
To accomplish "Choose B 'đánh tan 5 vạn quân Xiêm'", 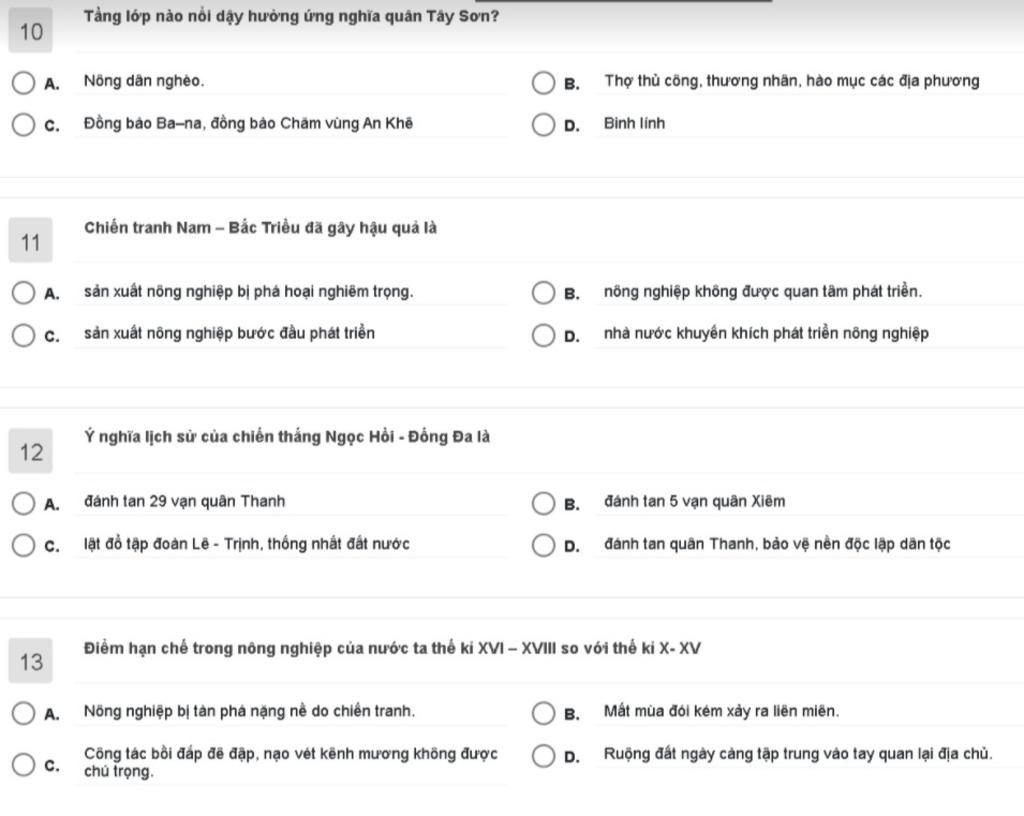I will coord(543,503).
